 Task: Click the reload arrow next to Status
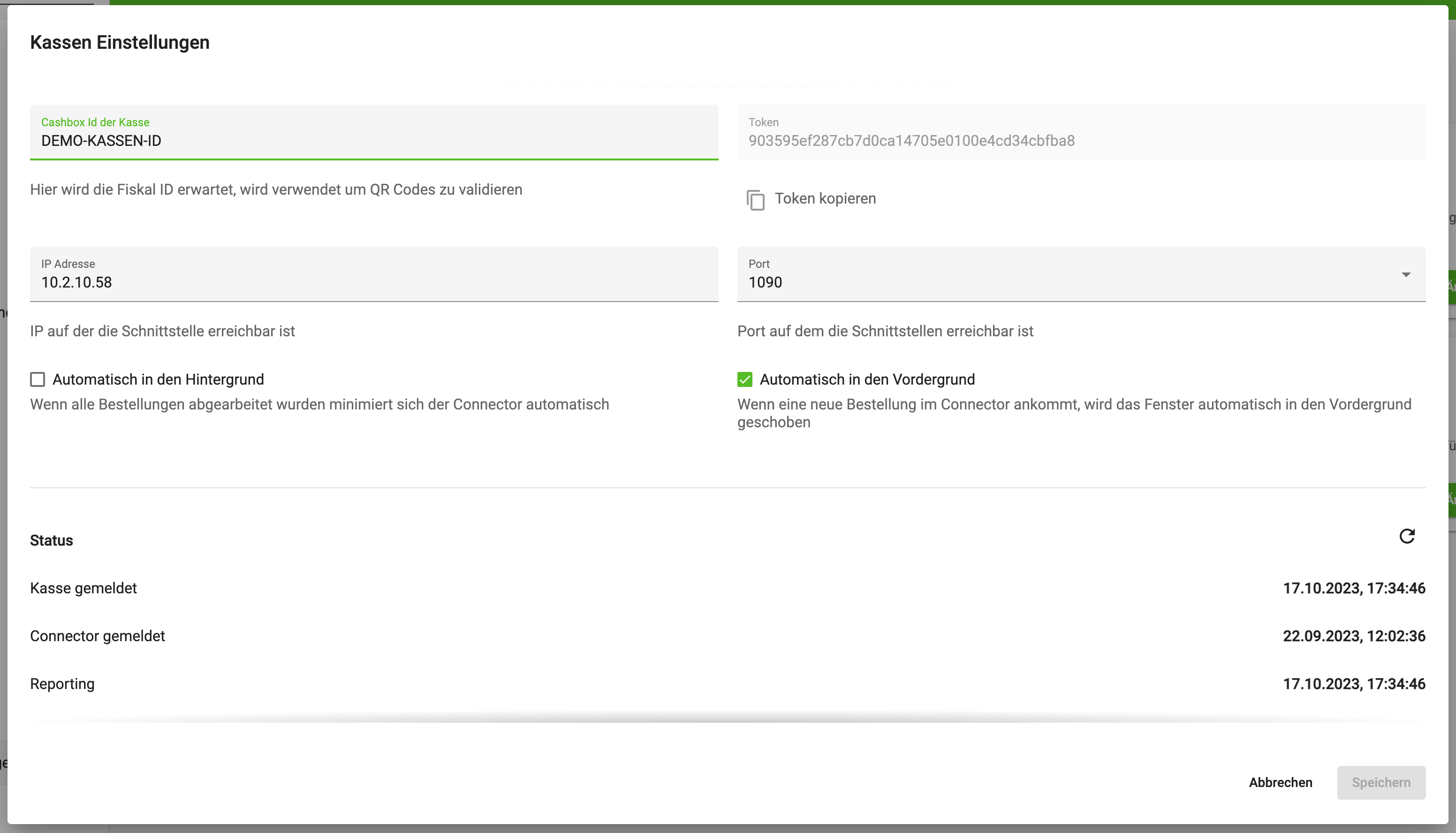(x=1407, y=536)
